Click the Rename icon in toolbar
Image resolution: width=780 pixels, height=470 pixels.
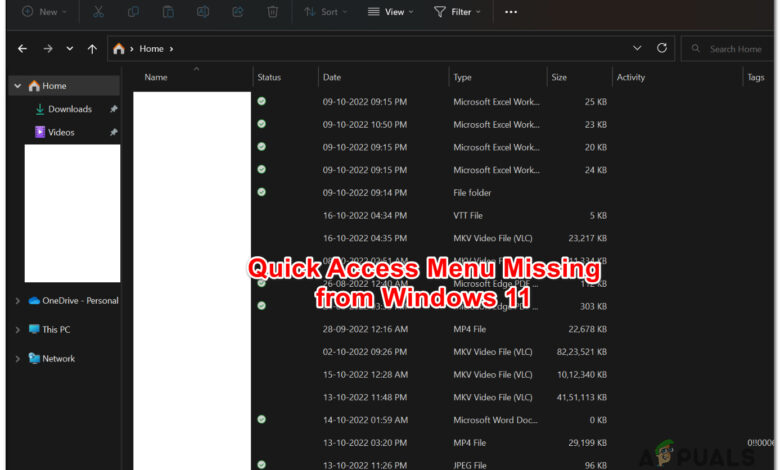coord(203,12)
